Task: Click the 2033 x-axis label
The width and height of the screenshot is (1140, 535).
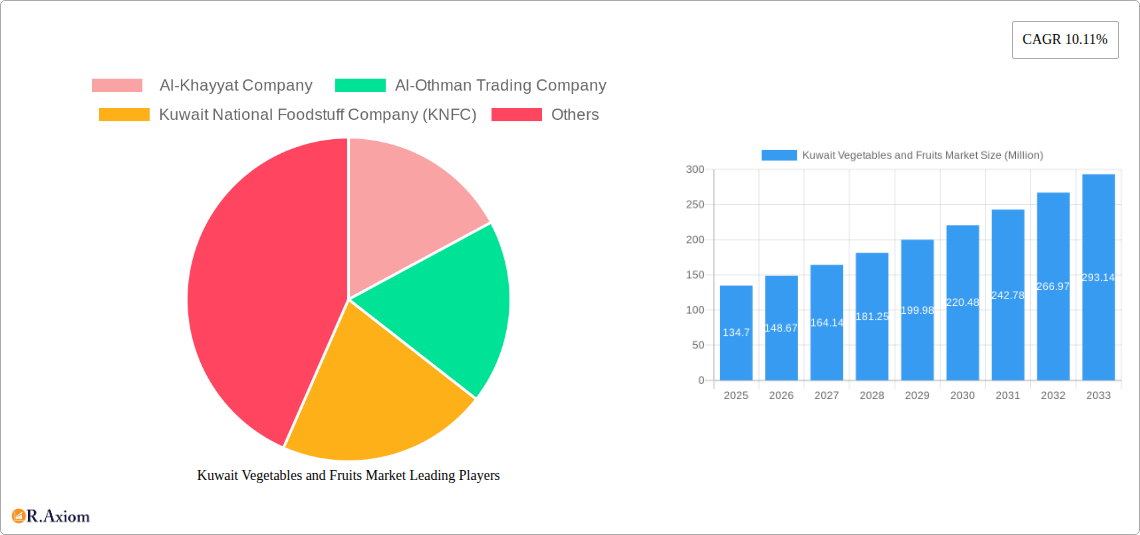Action: click(1099, 395)
